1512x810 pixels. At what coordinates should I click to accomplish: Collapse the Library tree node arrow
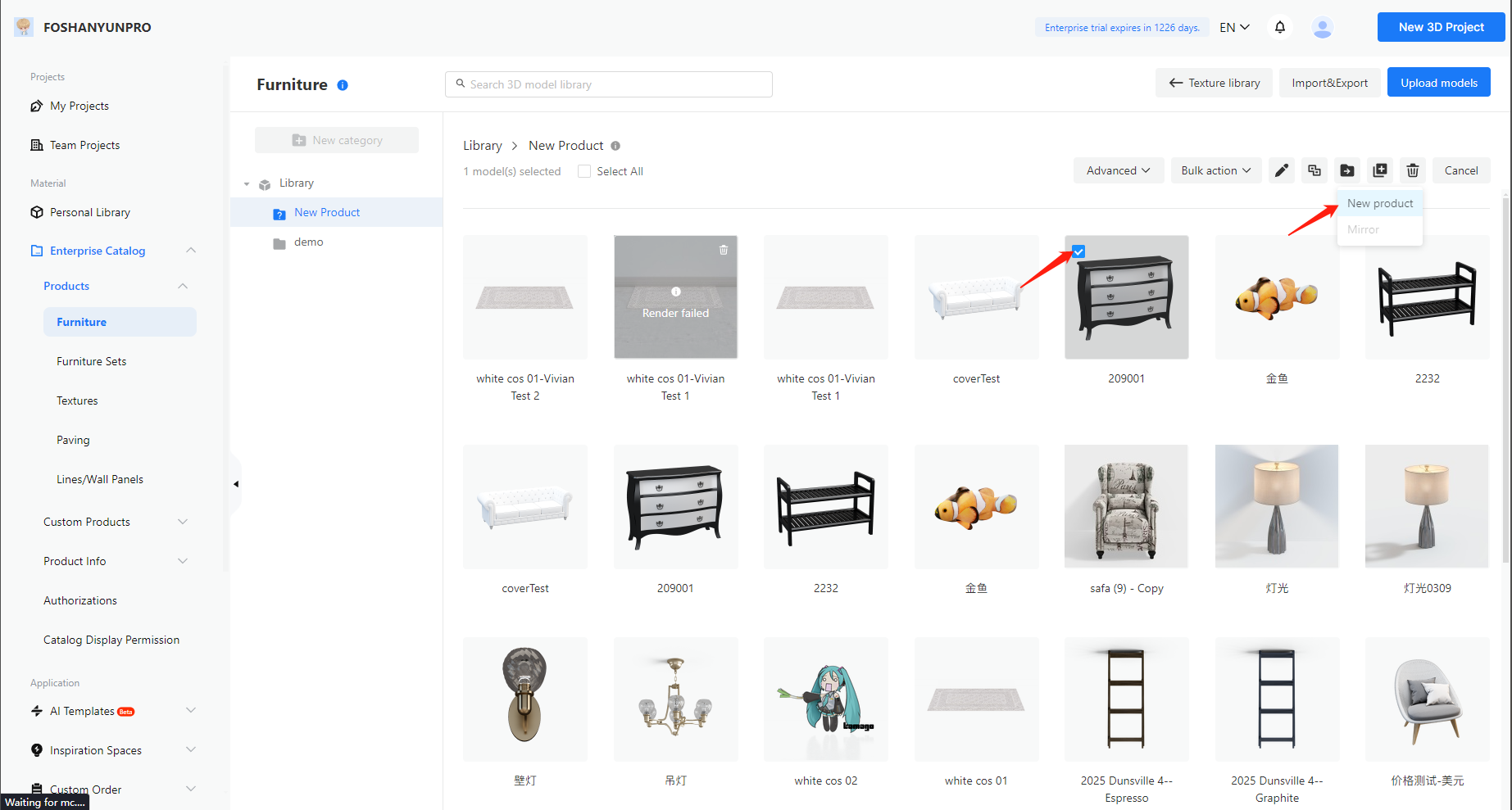click(x=247, y=184)
